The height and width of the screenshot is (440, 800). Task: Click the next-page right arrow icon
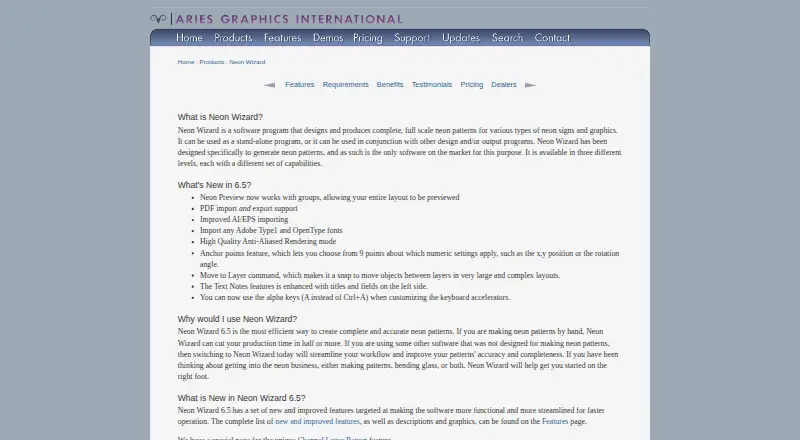point(530,85)
